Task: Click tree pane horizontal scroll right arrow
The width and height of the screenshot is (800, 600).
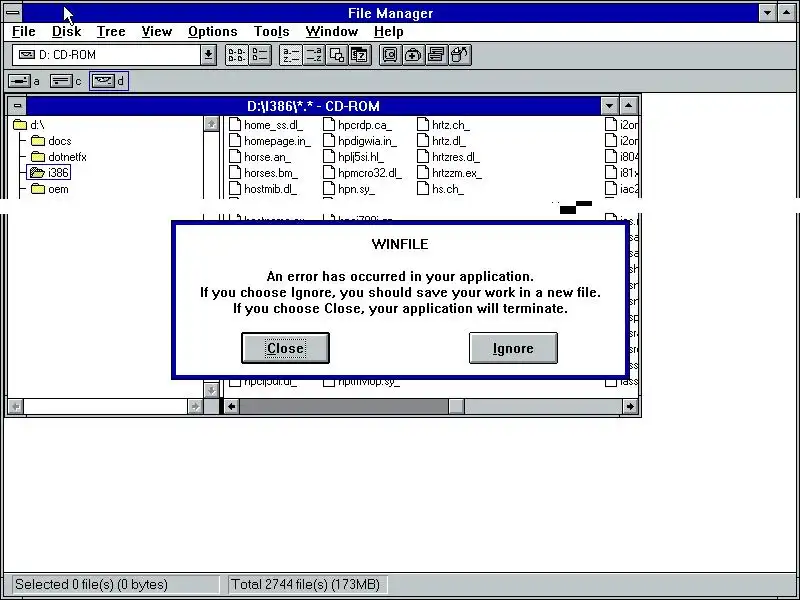Action: [x=195, y=407]
